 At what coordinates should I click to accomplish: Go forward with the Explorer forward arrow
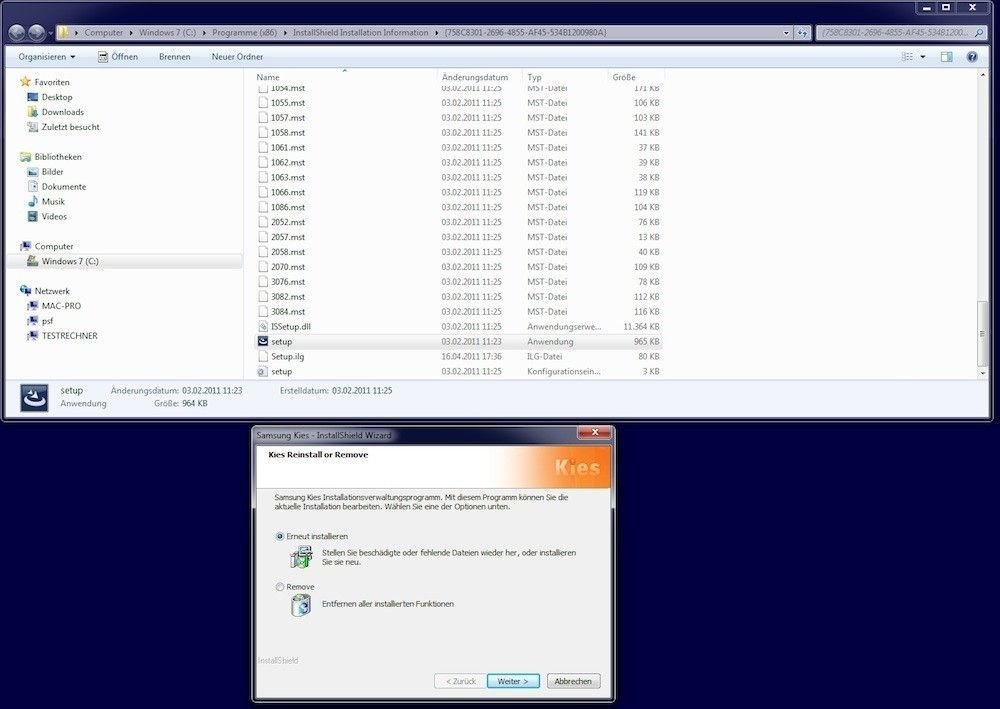click(37, 32)
